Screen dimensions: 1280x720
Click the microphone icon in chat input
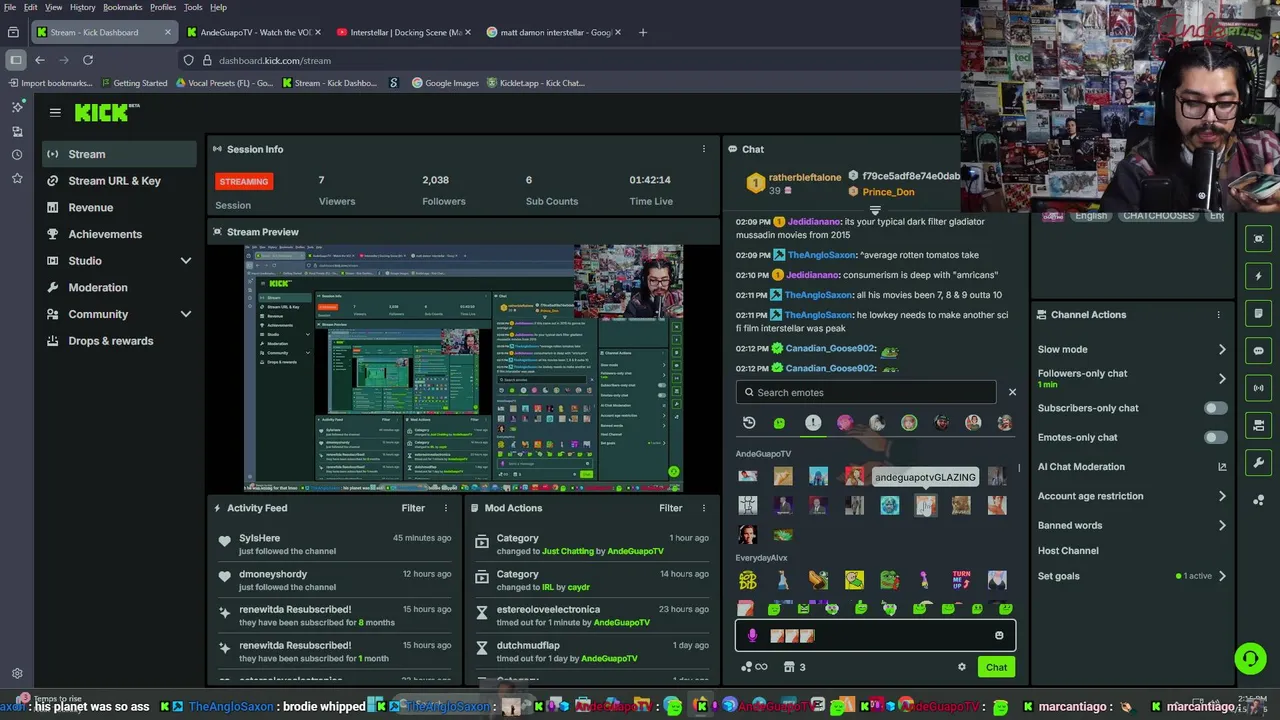click(752, 635)
